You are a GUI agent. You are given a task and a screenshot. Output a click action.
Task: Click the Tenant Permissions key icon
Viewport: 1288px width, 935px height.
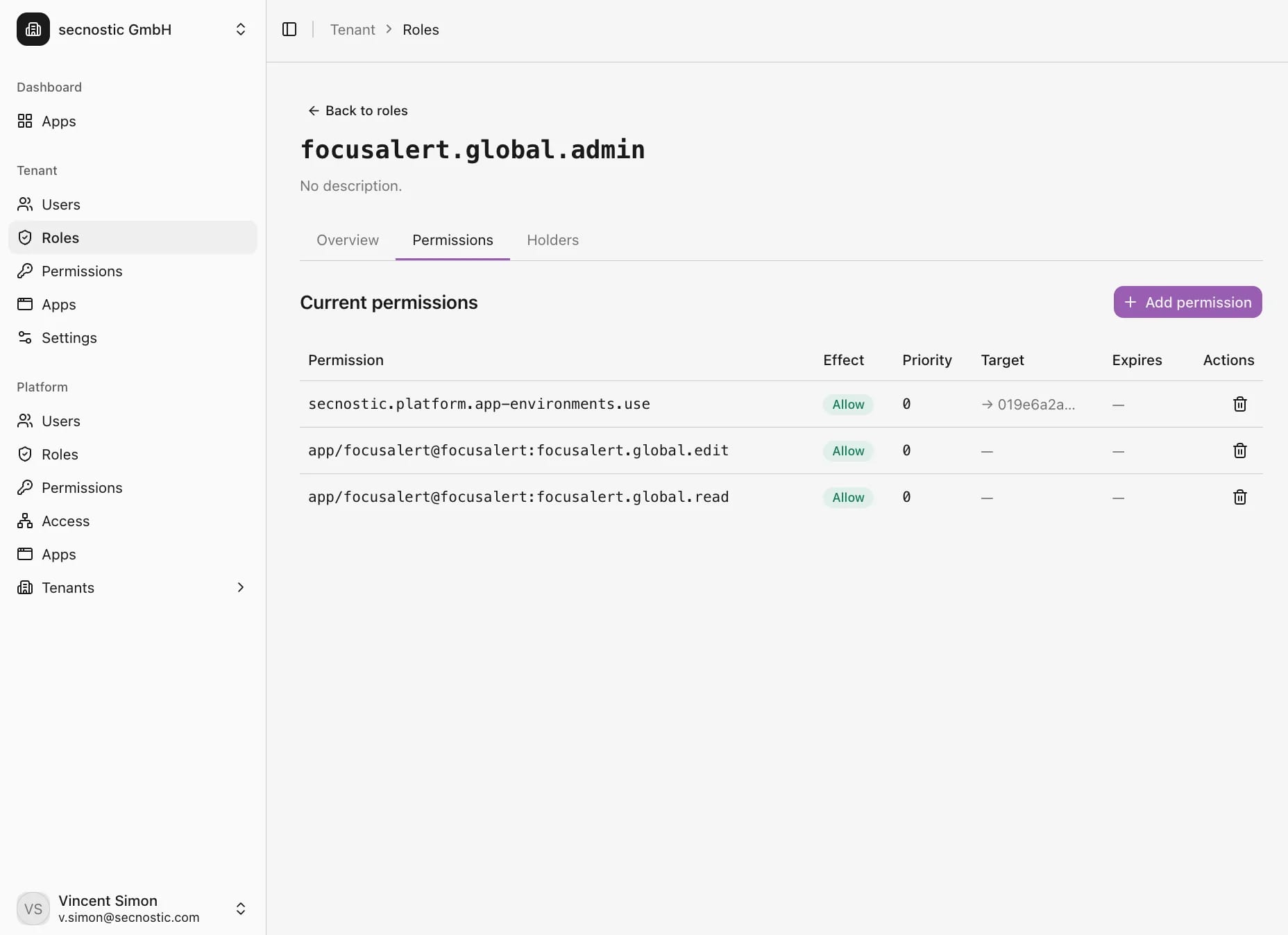(x=25, y=271)
